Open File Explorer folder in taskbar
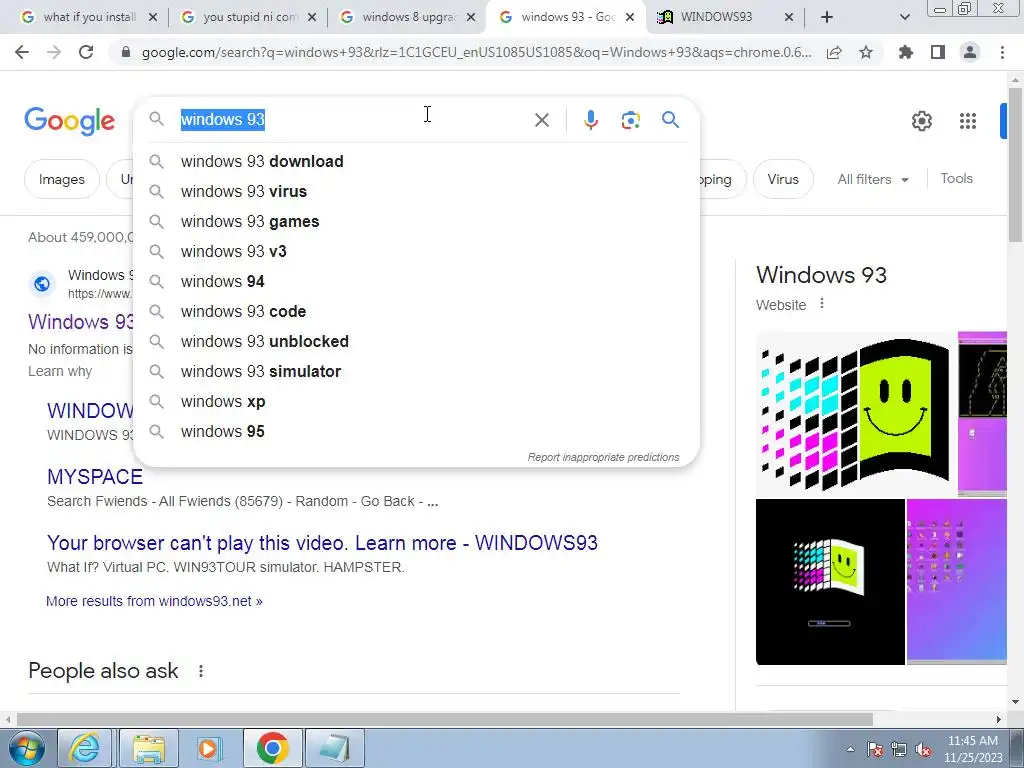This screenshot has height=768, width=1024. [149, 748]
